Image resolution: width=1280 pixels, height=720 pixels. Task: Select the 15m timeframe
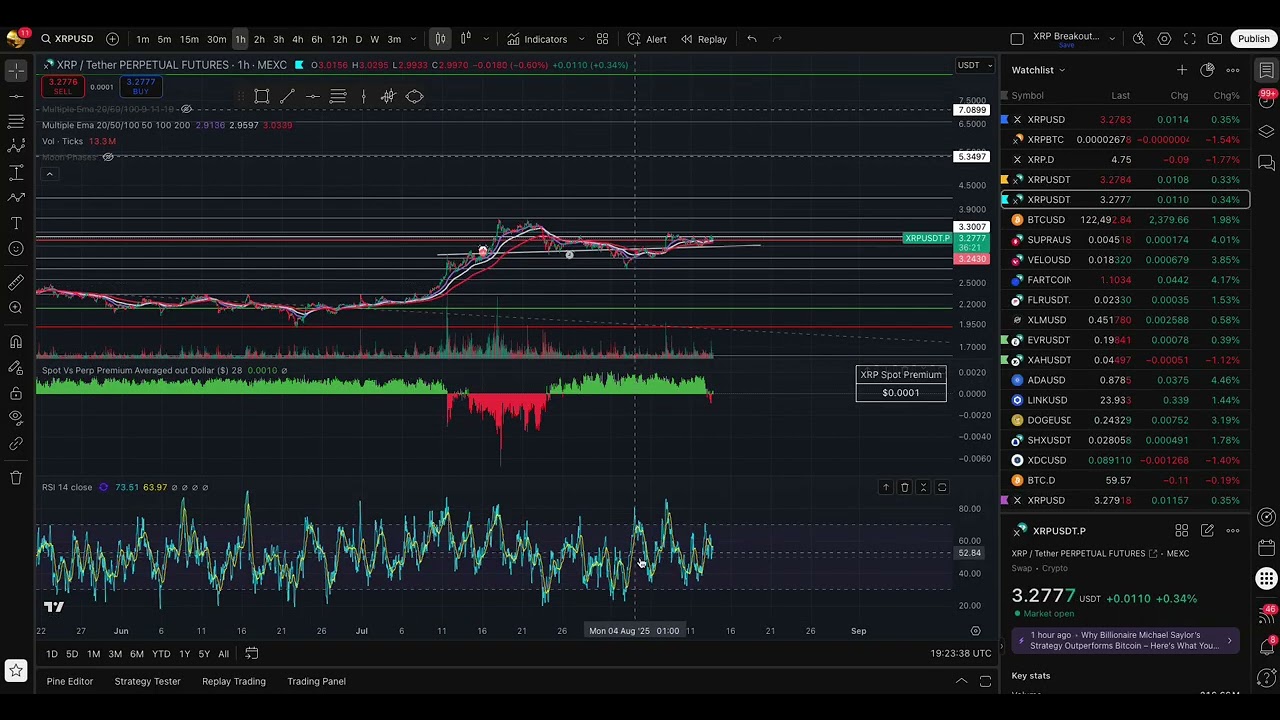click(189, 39)
